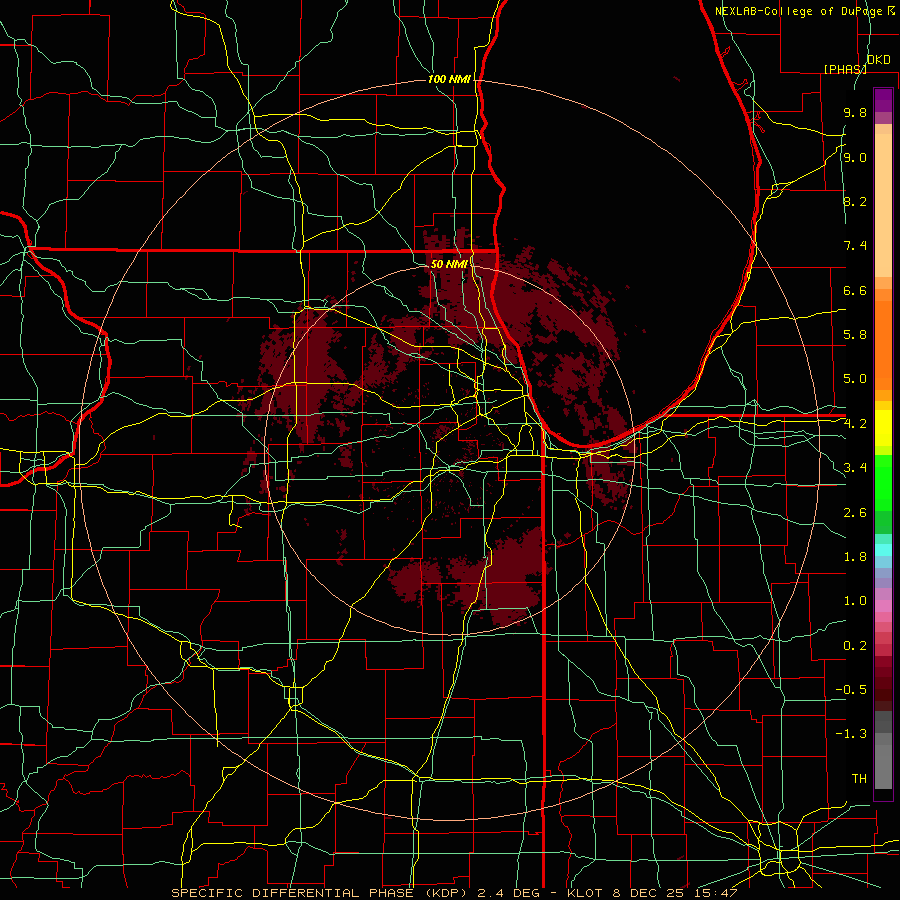Click the 2.6 scale label

pyautogui.click(x=855, y=513)
